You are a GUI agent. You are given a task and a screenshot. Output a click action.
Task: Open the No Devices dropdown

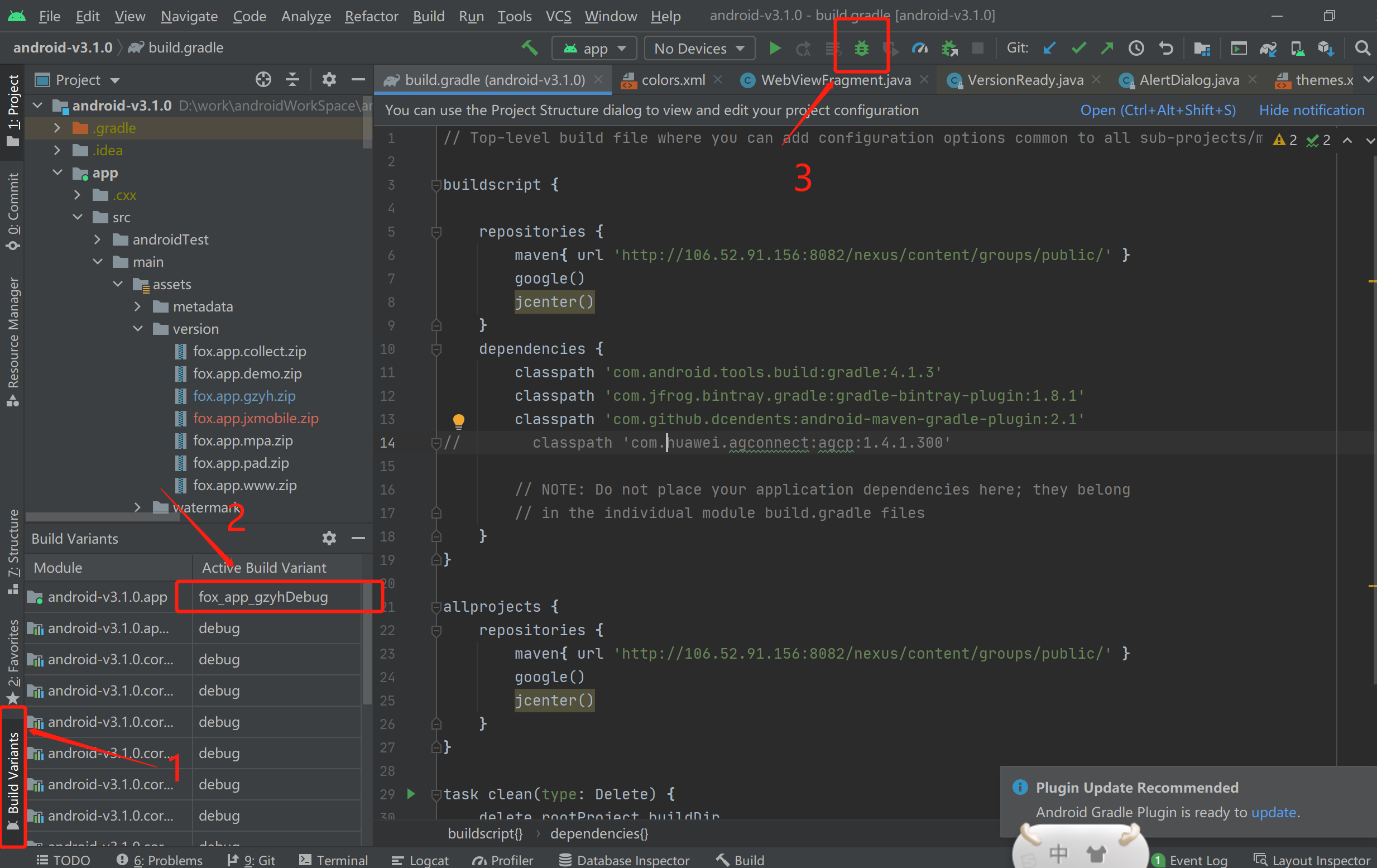(699, 49)
